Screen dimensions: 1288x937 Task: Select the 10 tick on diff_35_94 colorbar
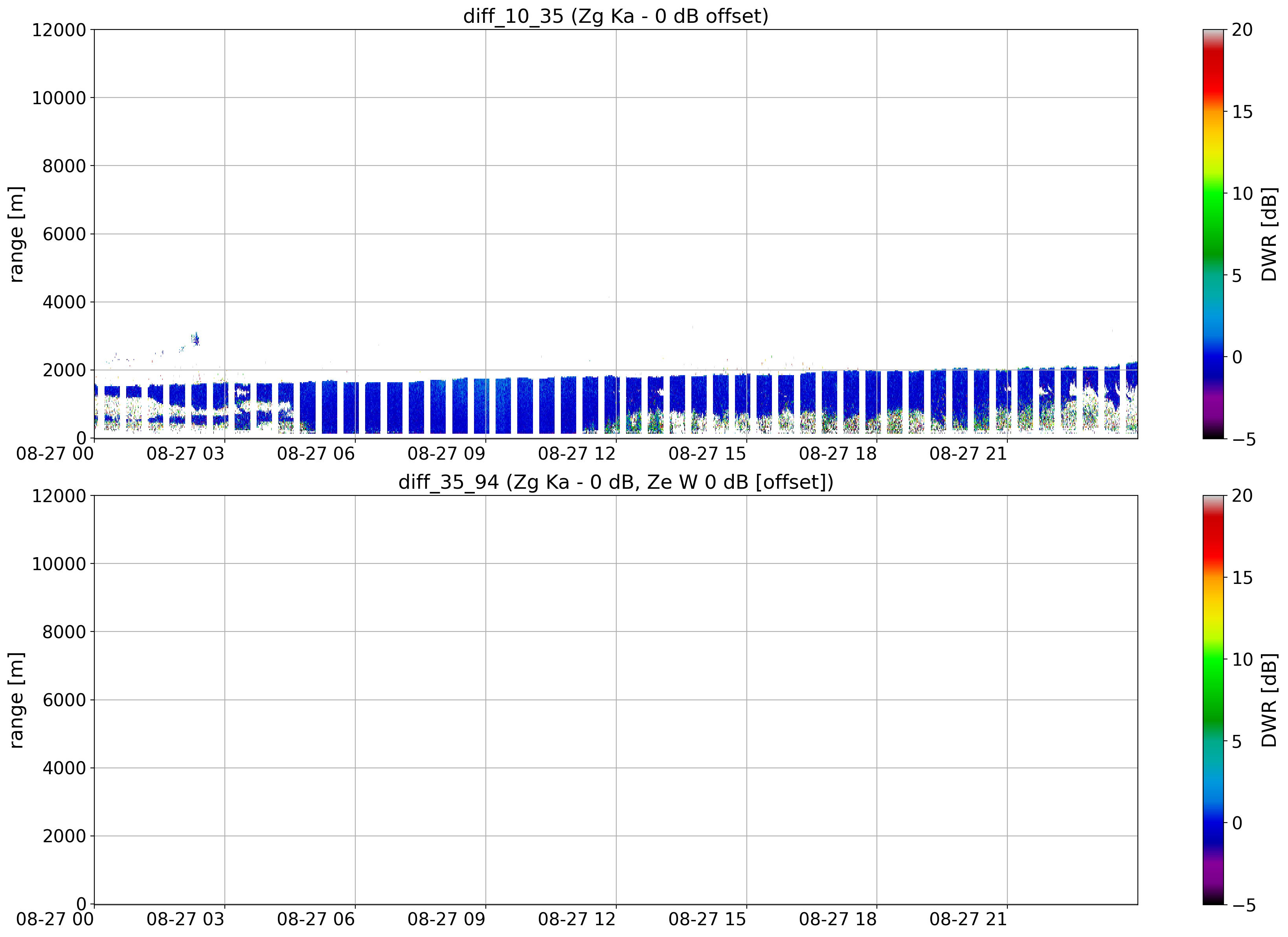(1242, 660)
